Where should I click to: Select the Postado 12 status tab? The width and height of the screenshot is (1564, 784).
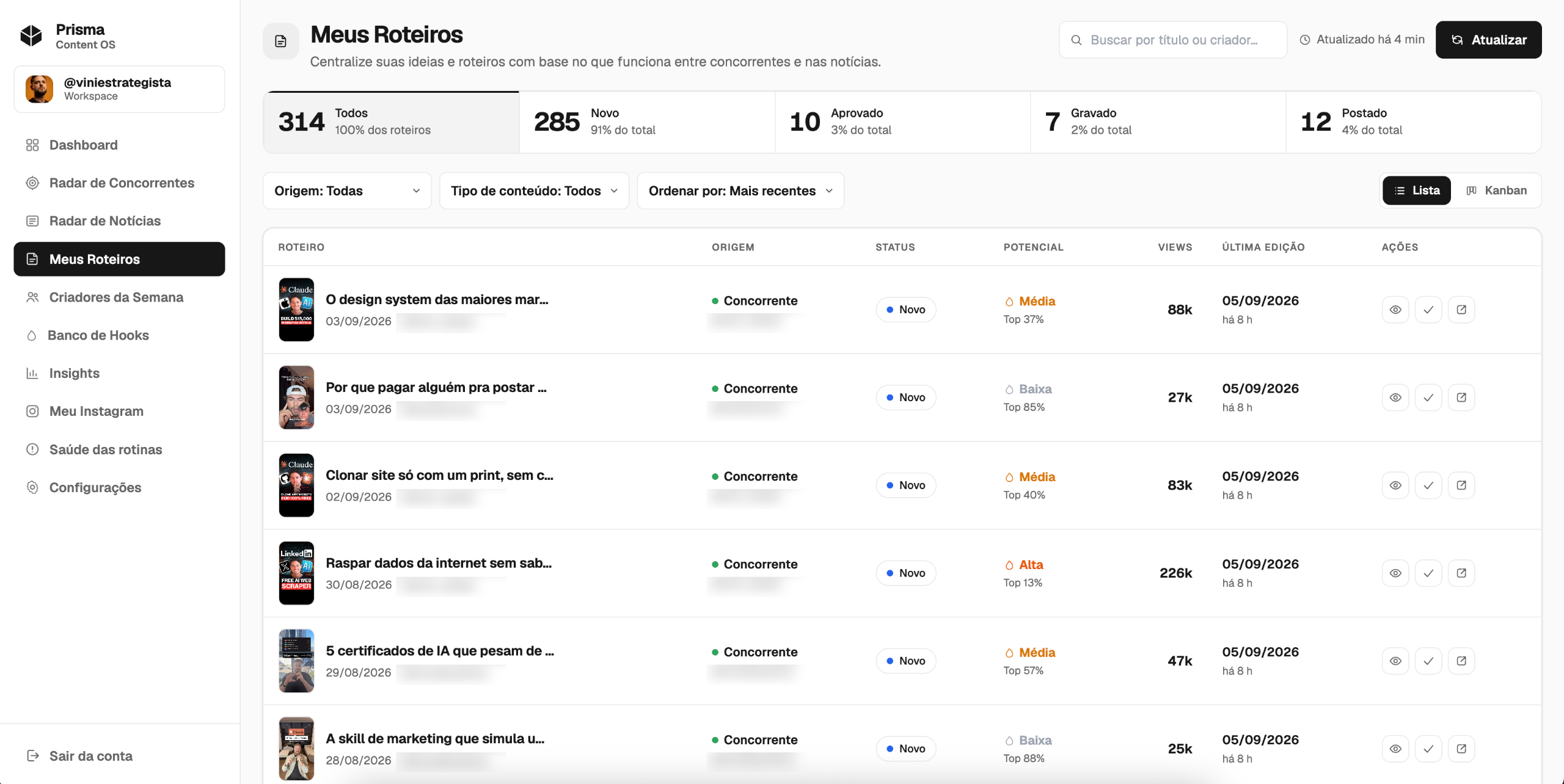[1413, 122]
